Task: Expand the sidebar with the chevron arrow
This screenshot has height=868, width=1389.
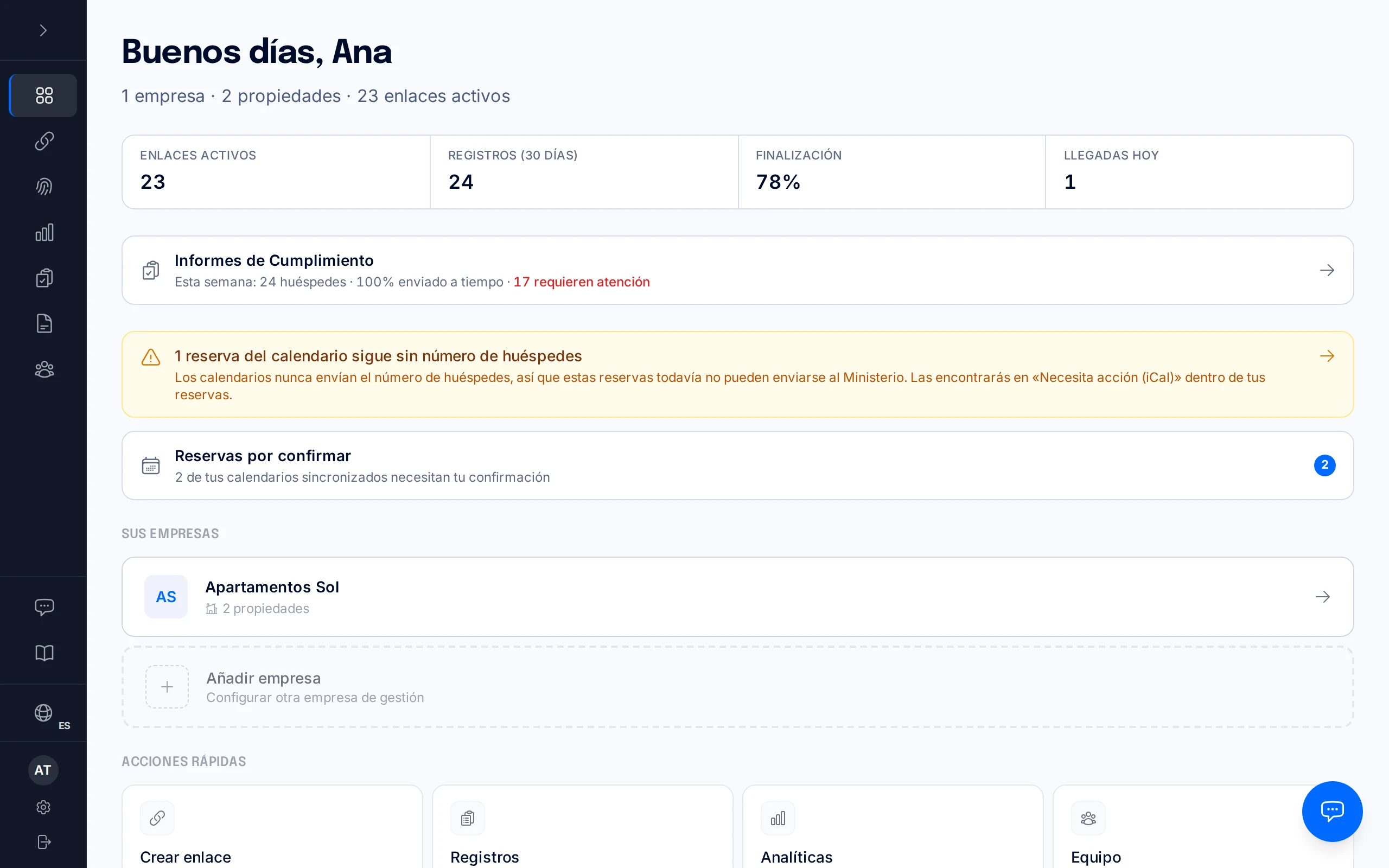Action: pos(43,30)
